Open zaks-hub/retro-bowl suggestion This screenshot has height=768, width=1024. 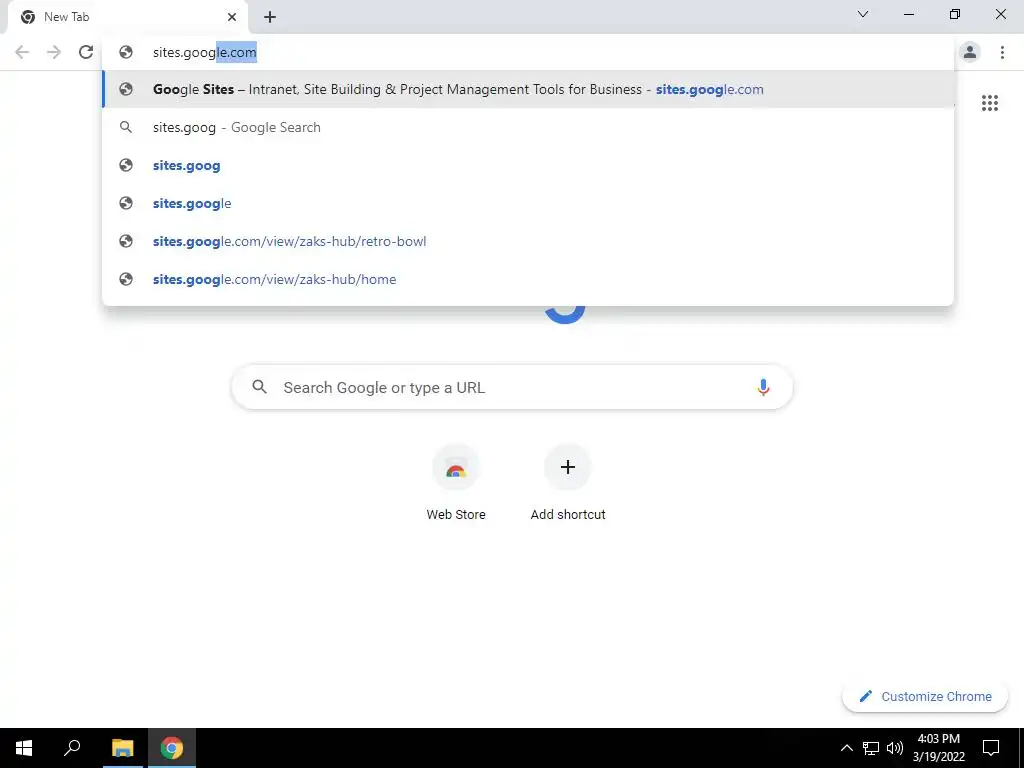click(528, 241)
